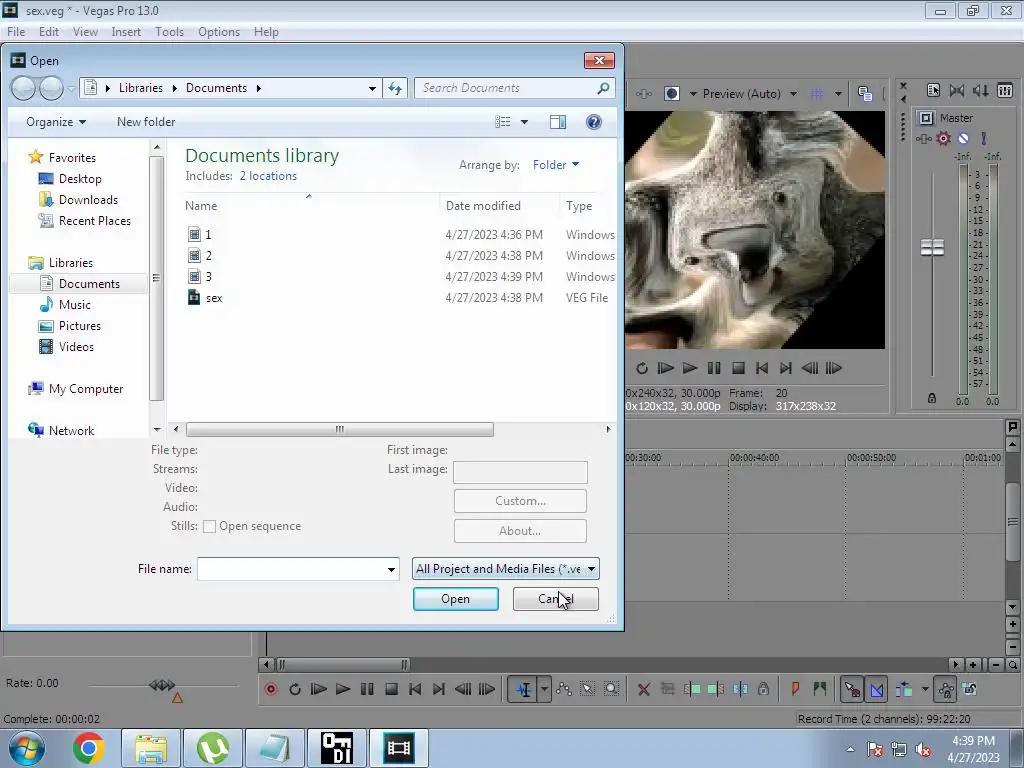Select the sex VEG file
The width and height of the screenshot is (1024, 768).
214,298
